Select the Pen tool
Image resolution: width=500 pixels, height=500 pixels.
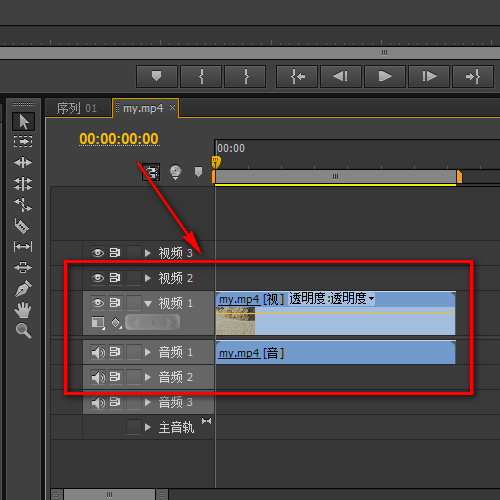coord(23,289)
